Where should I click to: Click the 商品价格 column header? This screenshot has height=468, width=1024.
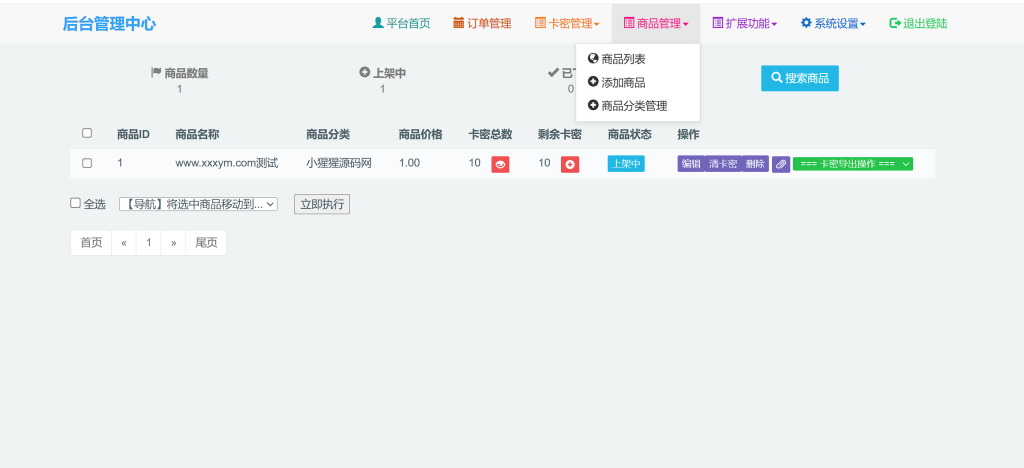click(421, 134)
